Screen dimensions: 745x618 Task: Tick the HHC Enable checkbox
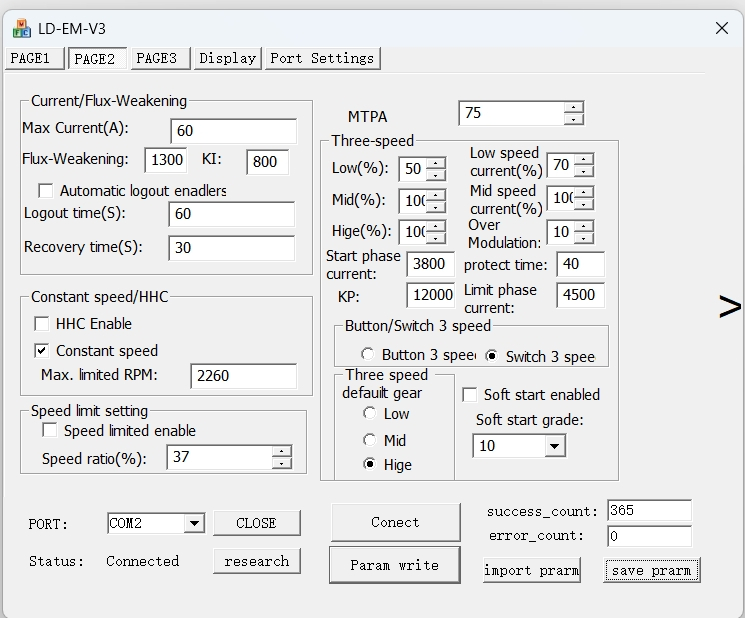(x=42, y=324)
